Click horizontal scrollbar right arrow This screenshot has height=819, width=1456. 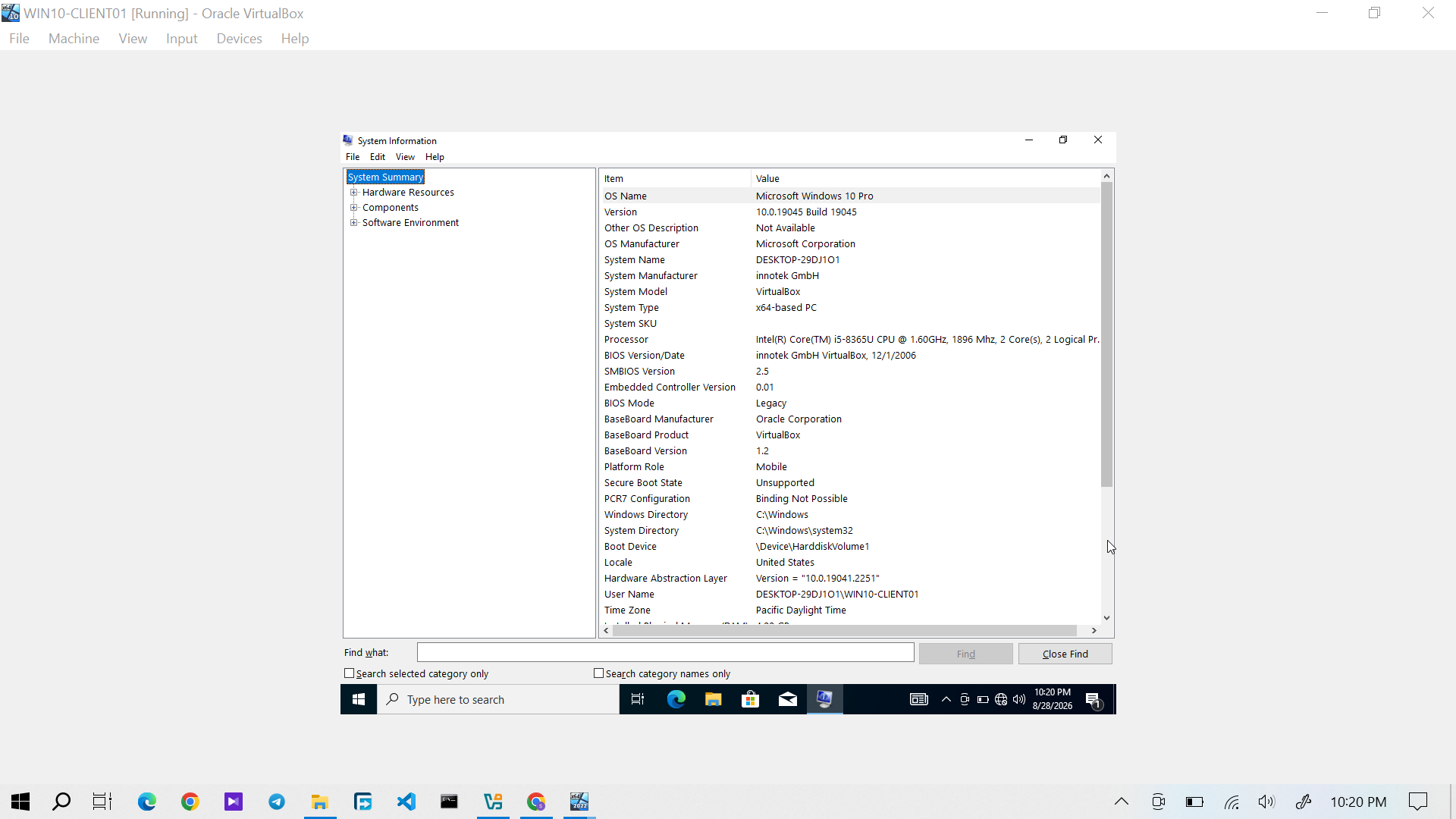point(1094,631)
